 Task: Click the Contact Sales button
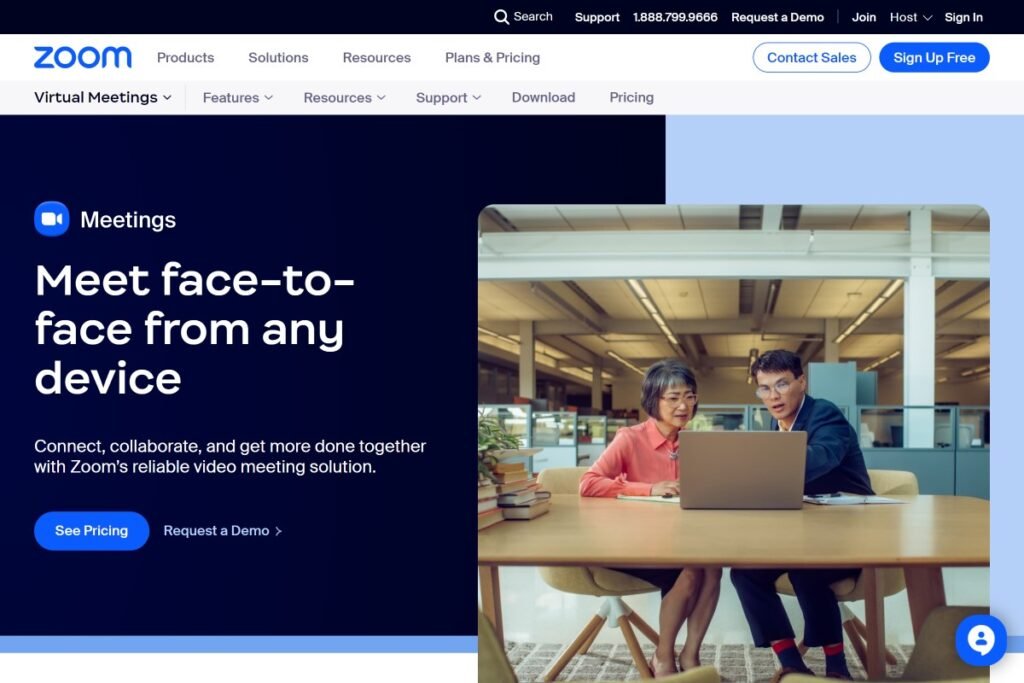(x=811, y=57)
